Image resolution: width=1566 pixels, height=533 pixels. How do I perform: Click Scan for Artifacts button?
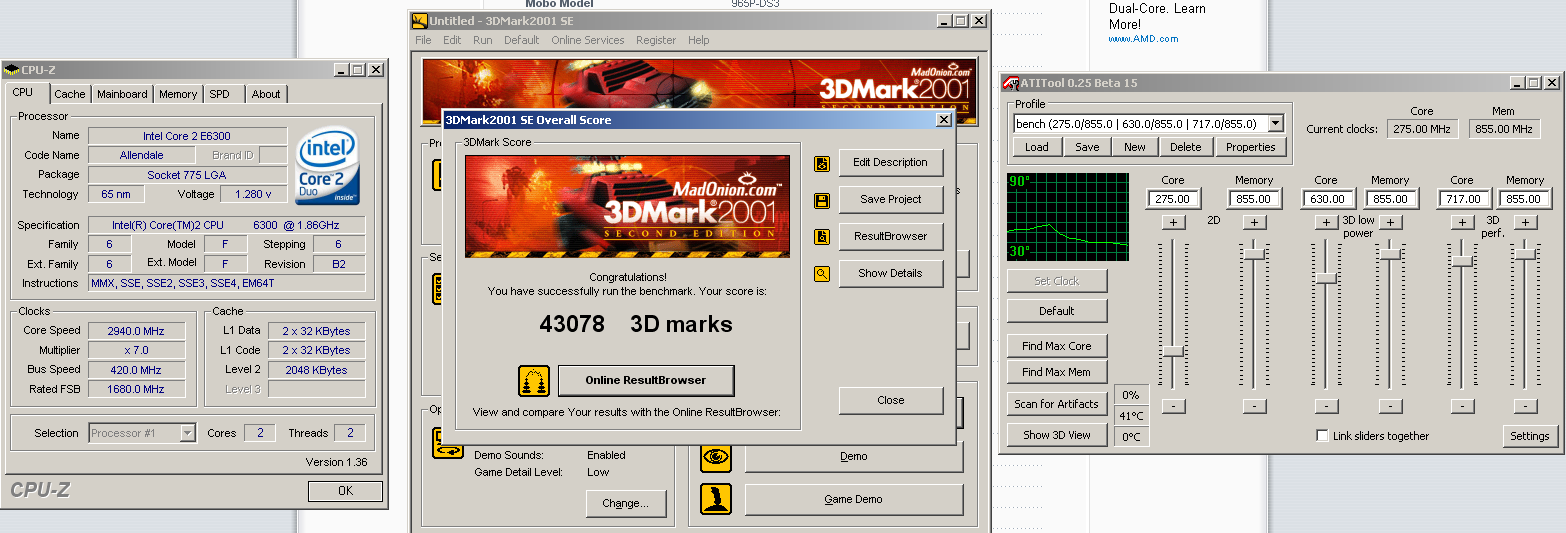coord(1057,404)
